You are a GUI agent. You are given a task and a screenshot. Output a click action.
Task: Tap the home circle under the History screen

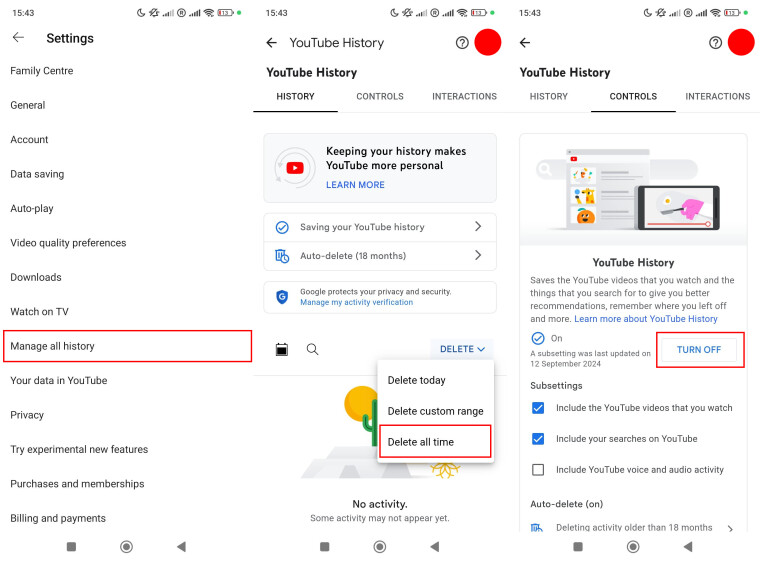(380, 547)
